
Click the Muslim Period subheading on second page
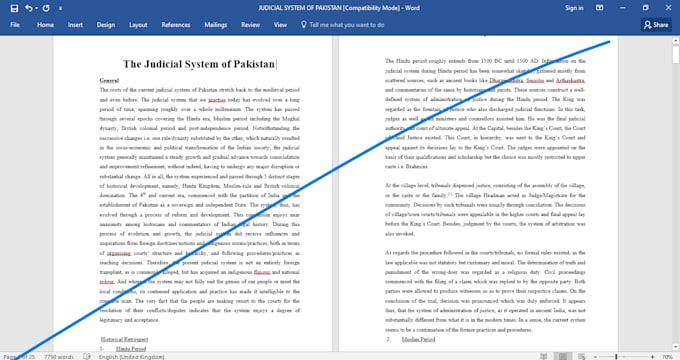click(418, 339)
